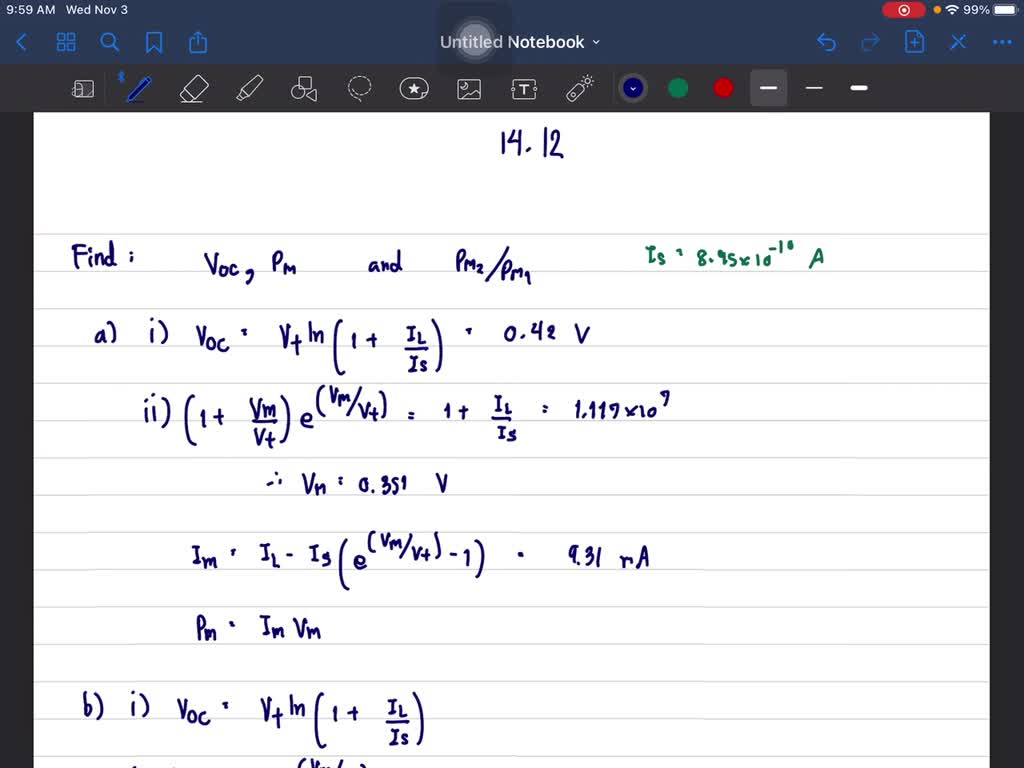Image resolution: width=1024 pixels, height=768 pixels.
Task: Insert a photo into the notebook
Action: pyautogui.click(x=469, y=88)
